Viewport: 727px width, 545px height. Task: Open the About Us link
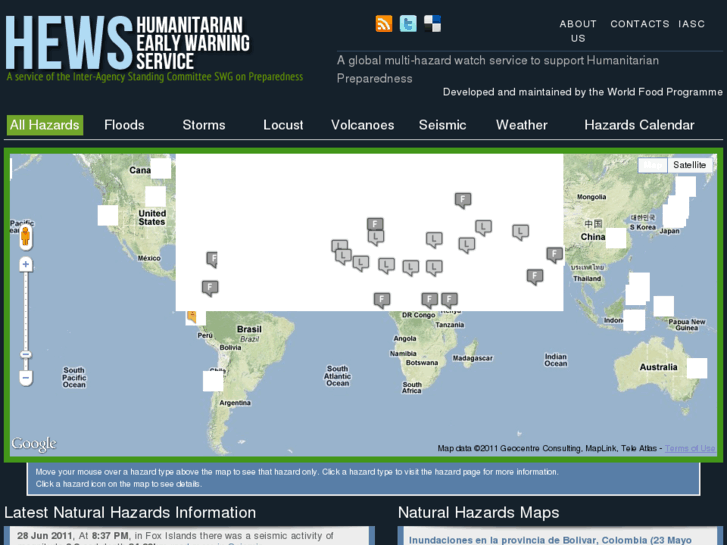pyautogui.click(x=578, y=31)
